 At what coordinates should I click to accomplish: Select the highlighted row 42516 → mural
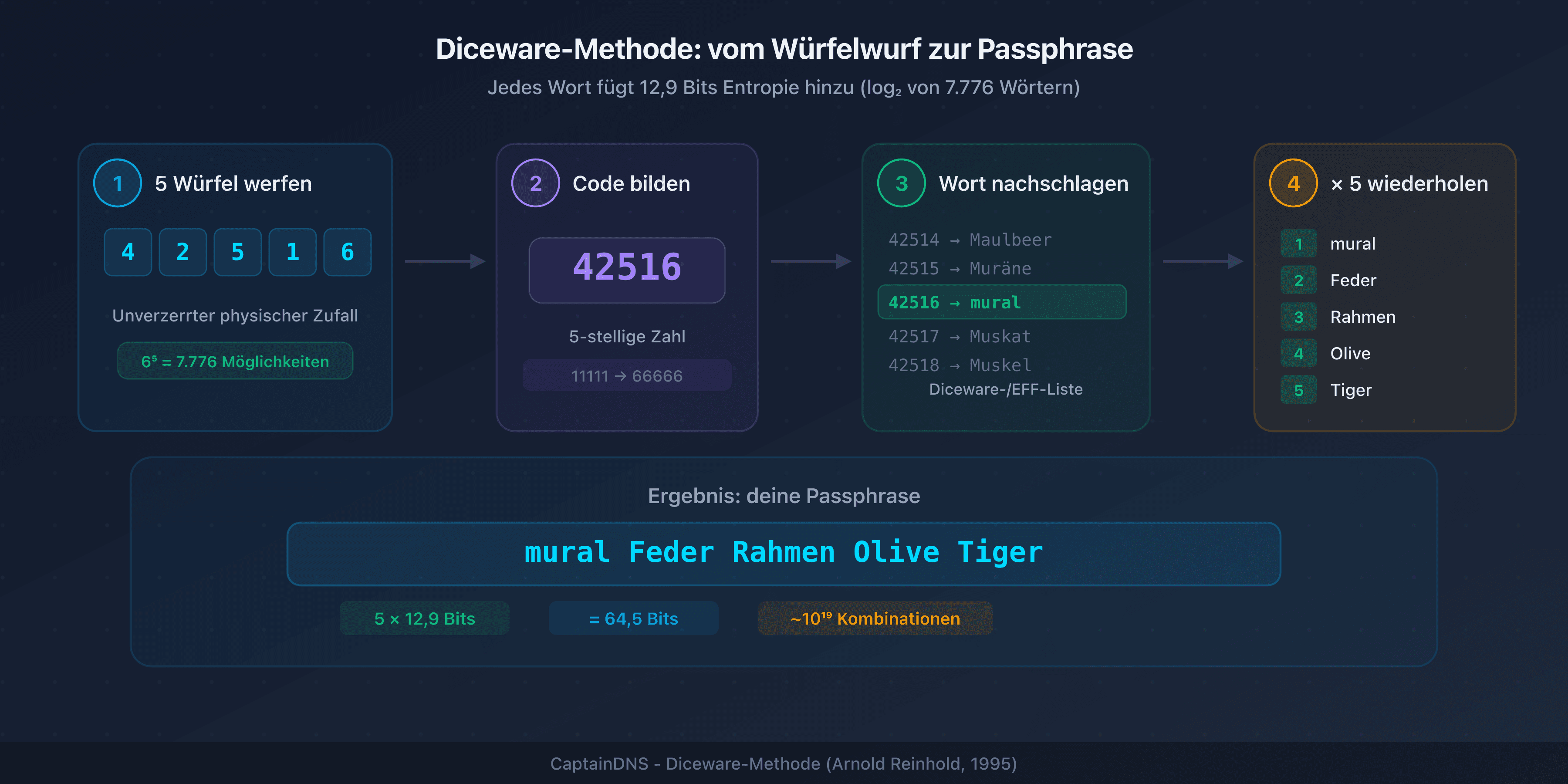click(x=1002, y=302)
